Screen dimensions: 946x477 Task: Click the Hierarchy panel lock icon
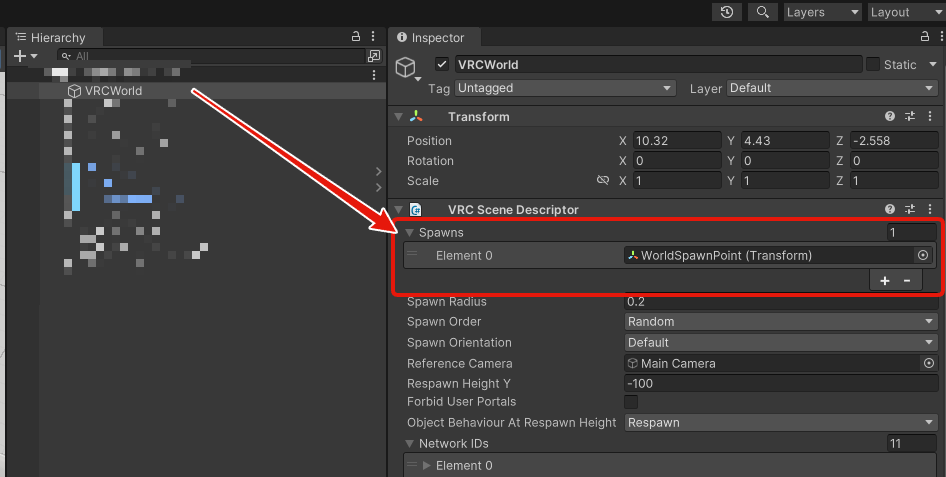356,37
